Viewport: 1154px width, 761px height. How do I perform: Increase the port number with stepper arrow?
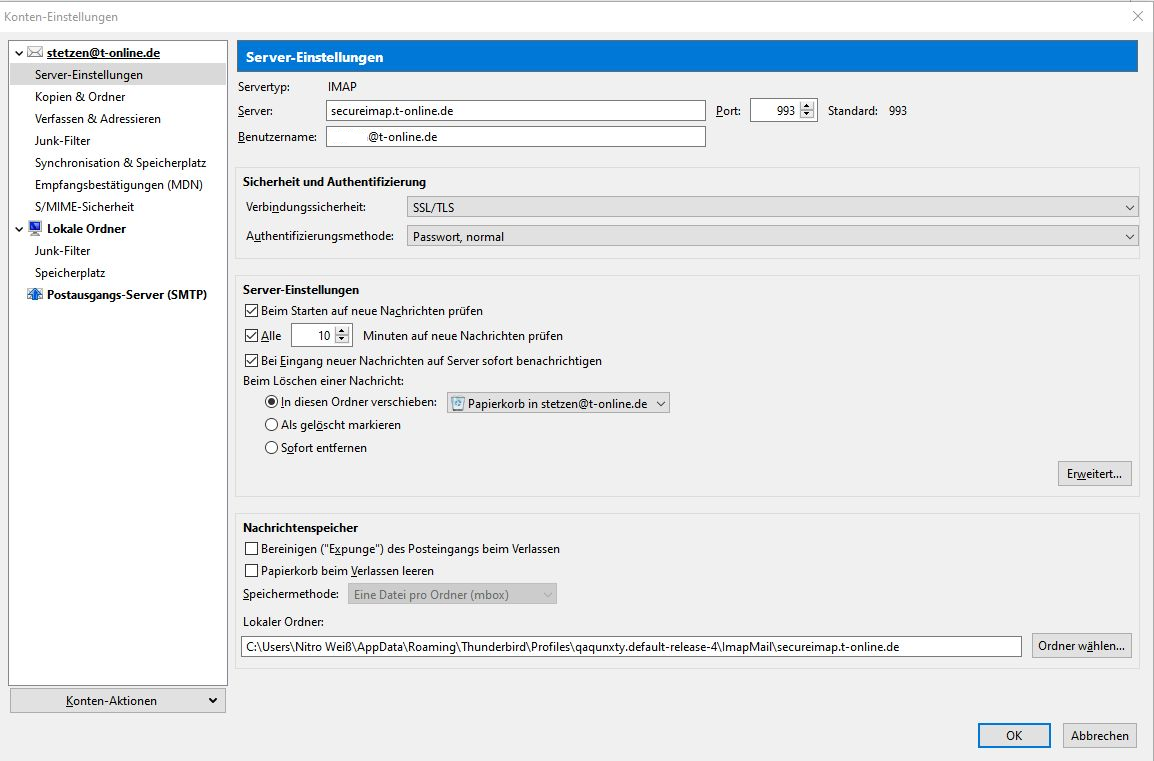(x=807, y=106)
